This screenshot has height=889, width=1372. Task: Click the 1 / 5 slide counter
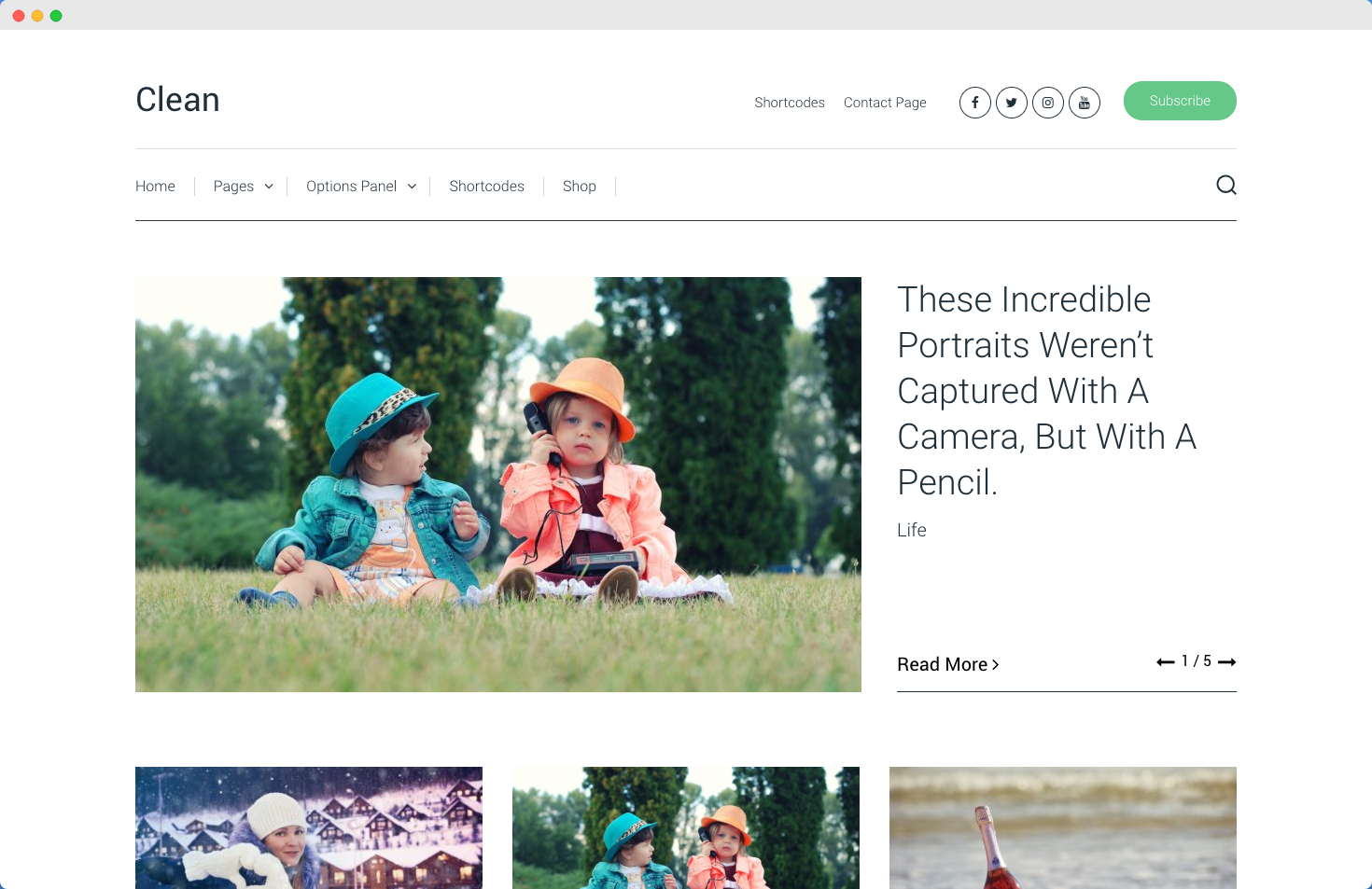pyautogui.click(x=1196, y=661)
